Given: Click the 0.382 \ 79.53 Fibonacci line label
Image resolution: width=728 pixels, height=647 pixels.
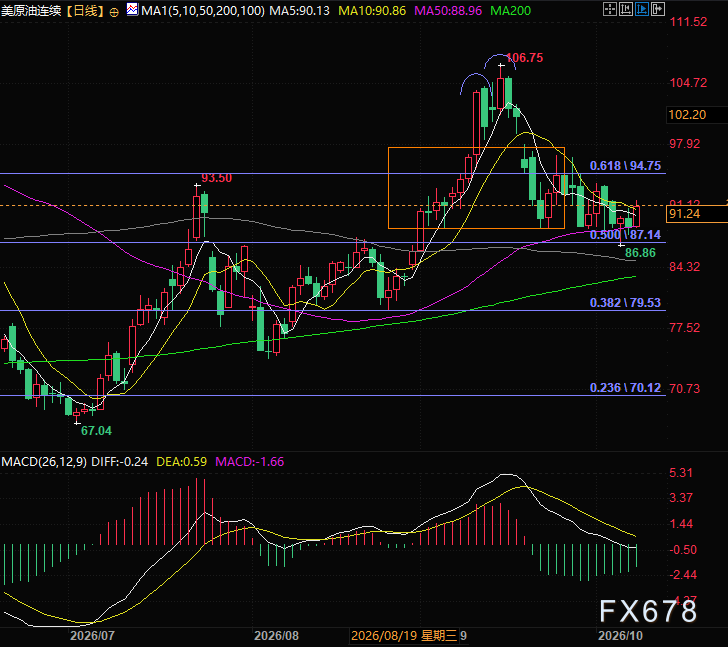Looking at the screenshot, I should coord(625,303).
